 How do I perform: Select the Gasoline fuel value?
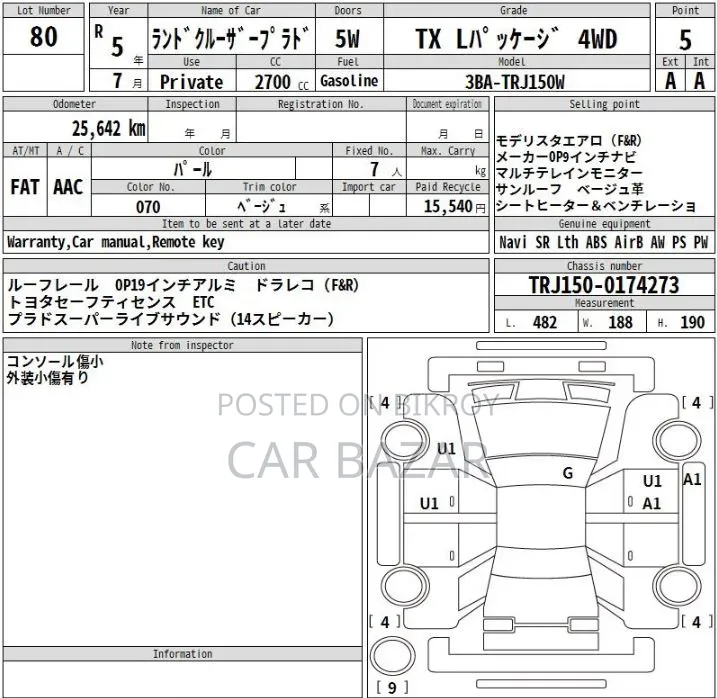point(349,81)
